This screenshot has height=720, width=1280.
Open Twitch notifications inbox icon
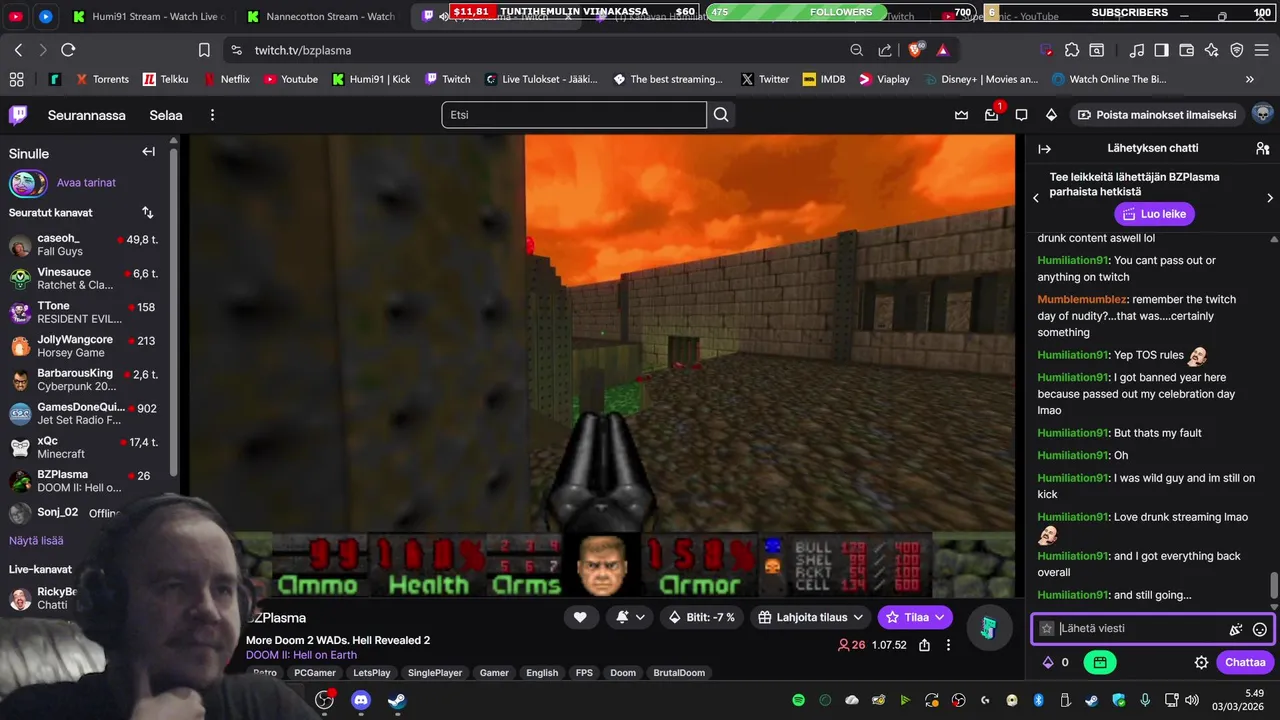click(991, 115)
